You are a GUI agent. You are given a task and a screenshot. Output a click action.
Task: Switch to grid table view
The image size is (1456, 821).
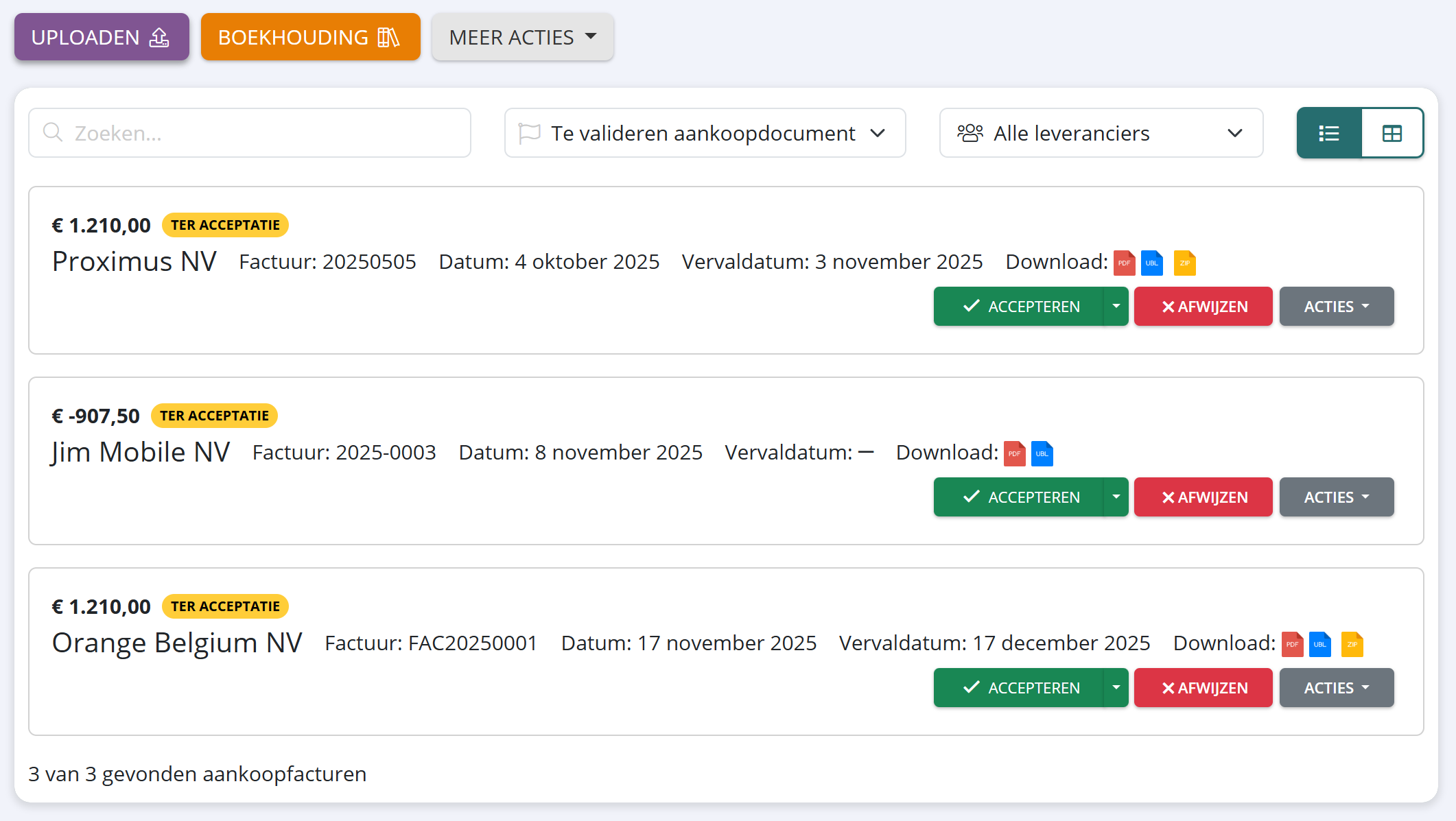click(x=1392, y=133)
